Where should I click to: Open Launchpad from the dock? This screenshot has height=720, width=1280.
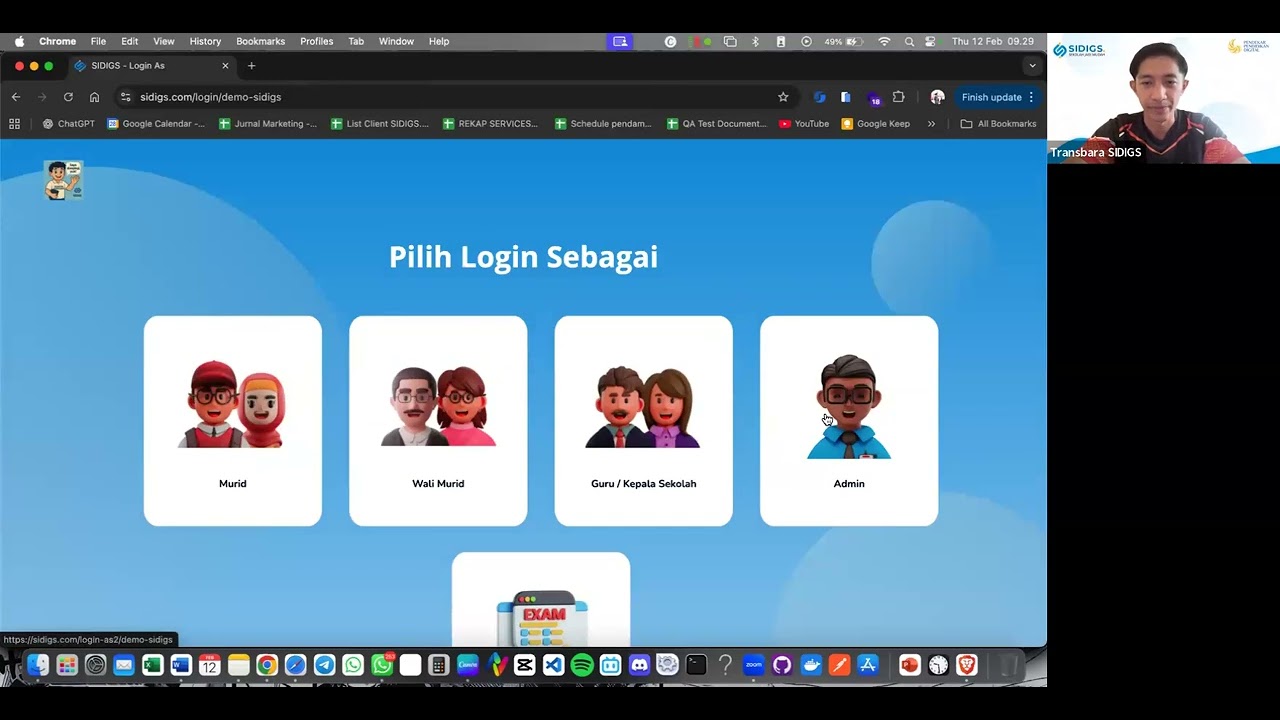(67, 665)
